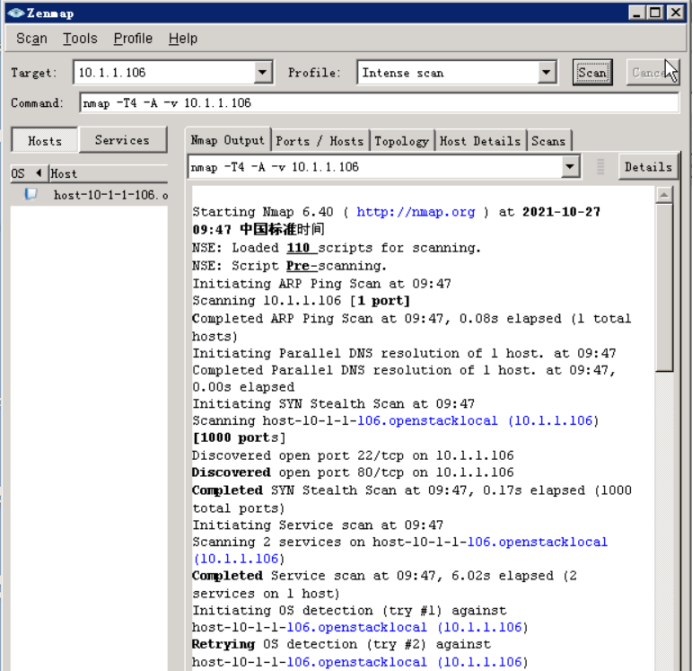Switch to the Topology tab

402,141
